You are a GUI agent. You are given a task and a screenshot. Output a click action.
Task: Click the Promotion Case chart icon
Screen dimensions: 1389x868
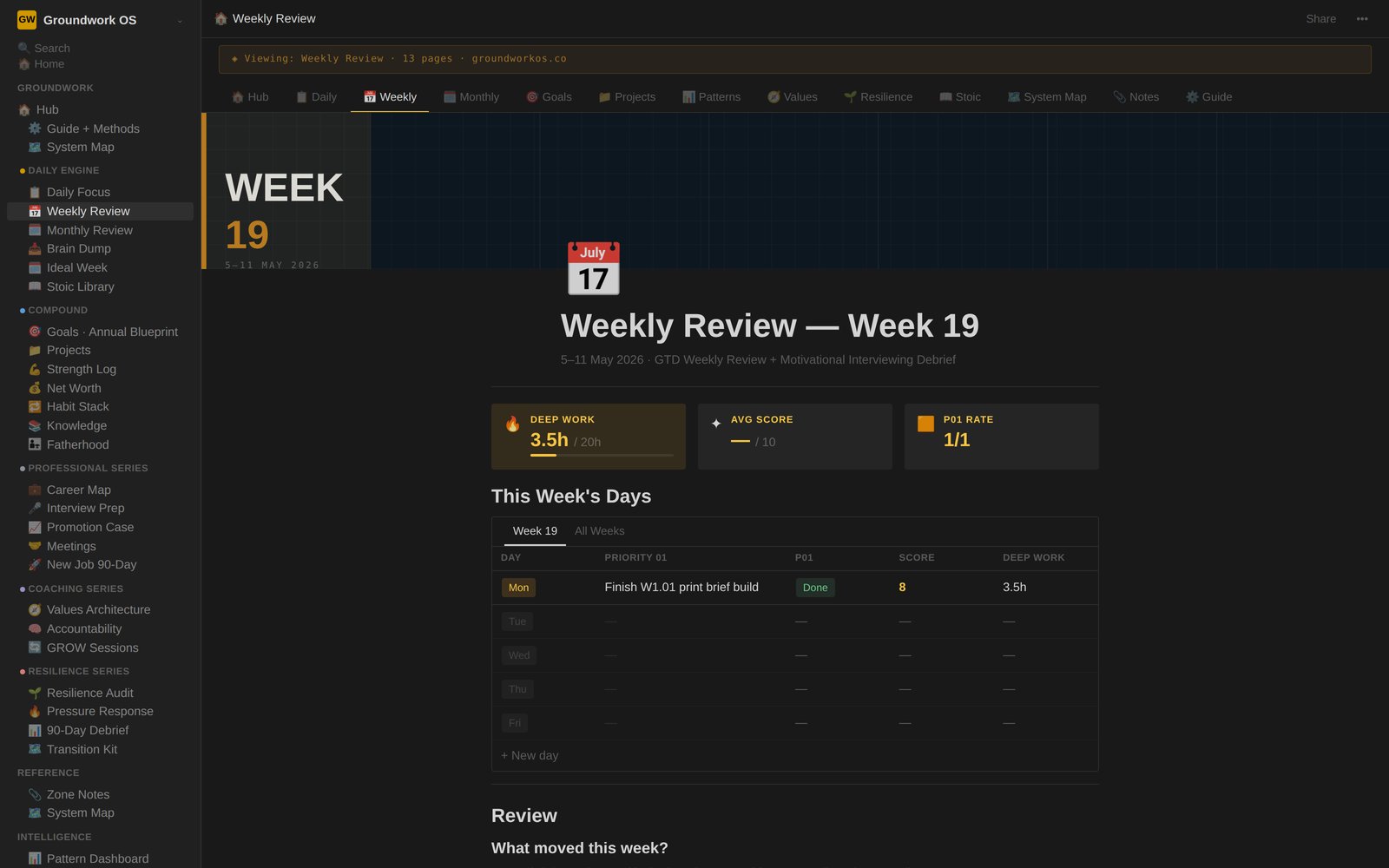35,527
